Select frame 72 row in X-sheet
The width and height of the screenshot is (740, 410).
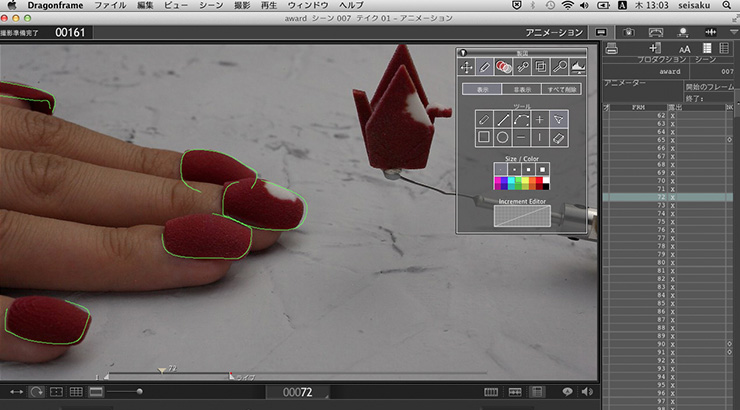(x=668, y=197)
